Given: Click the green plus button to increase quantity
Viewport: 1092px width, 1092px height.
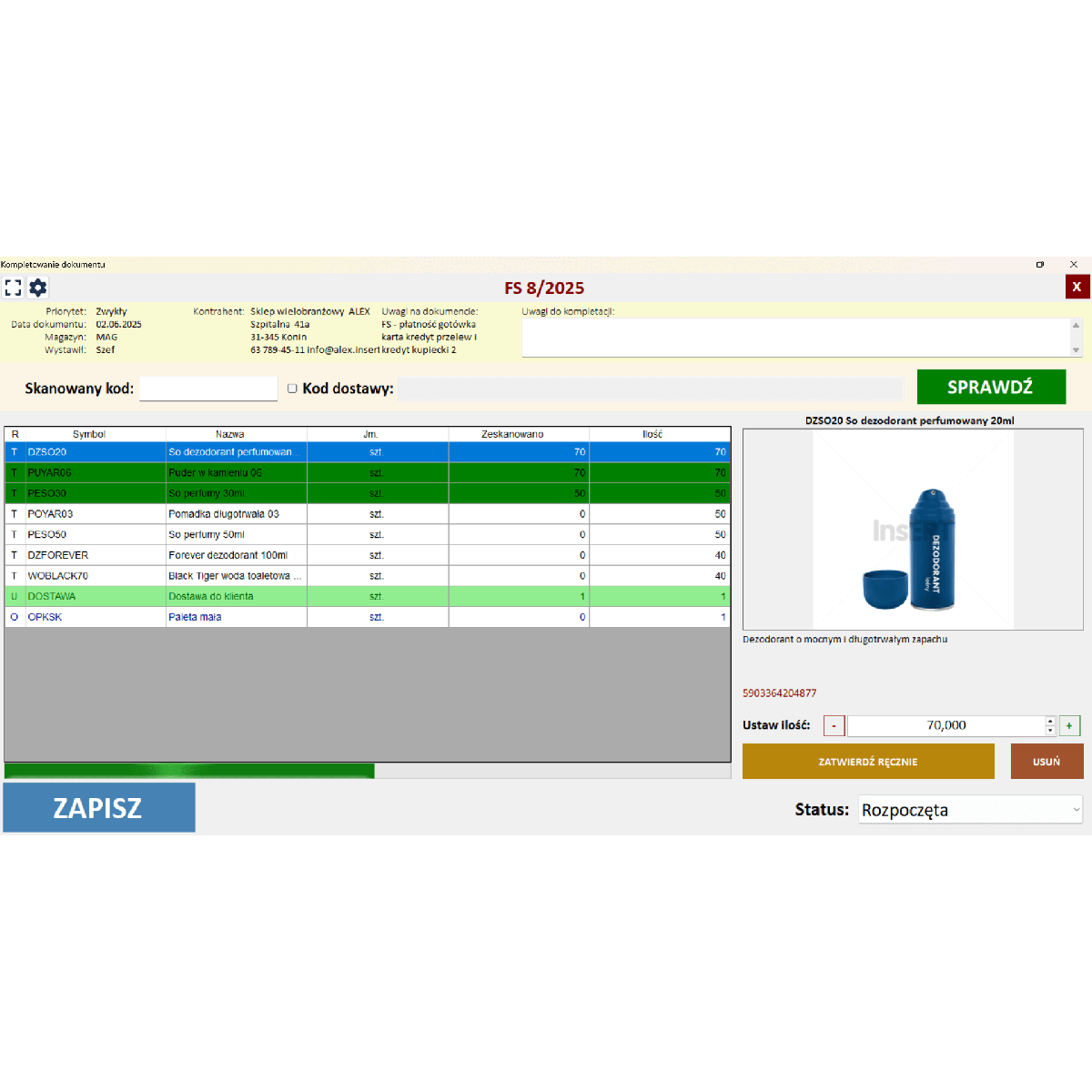Looking at the screenshot, I should pyautogui.click(x=1069, y=725).
